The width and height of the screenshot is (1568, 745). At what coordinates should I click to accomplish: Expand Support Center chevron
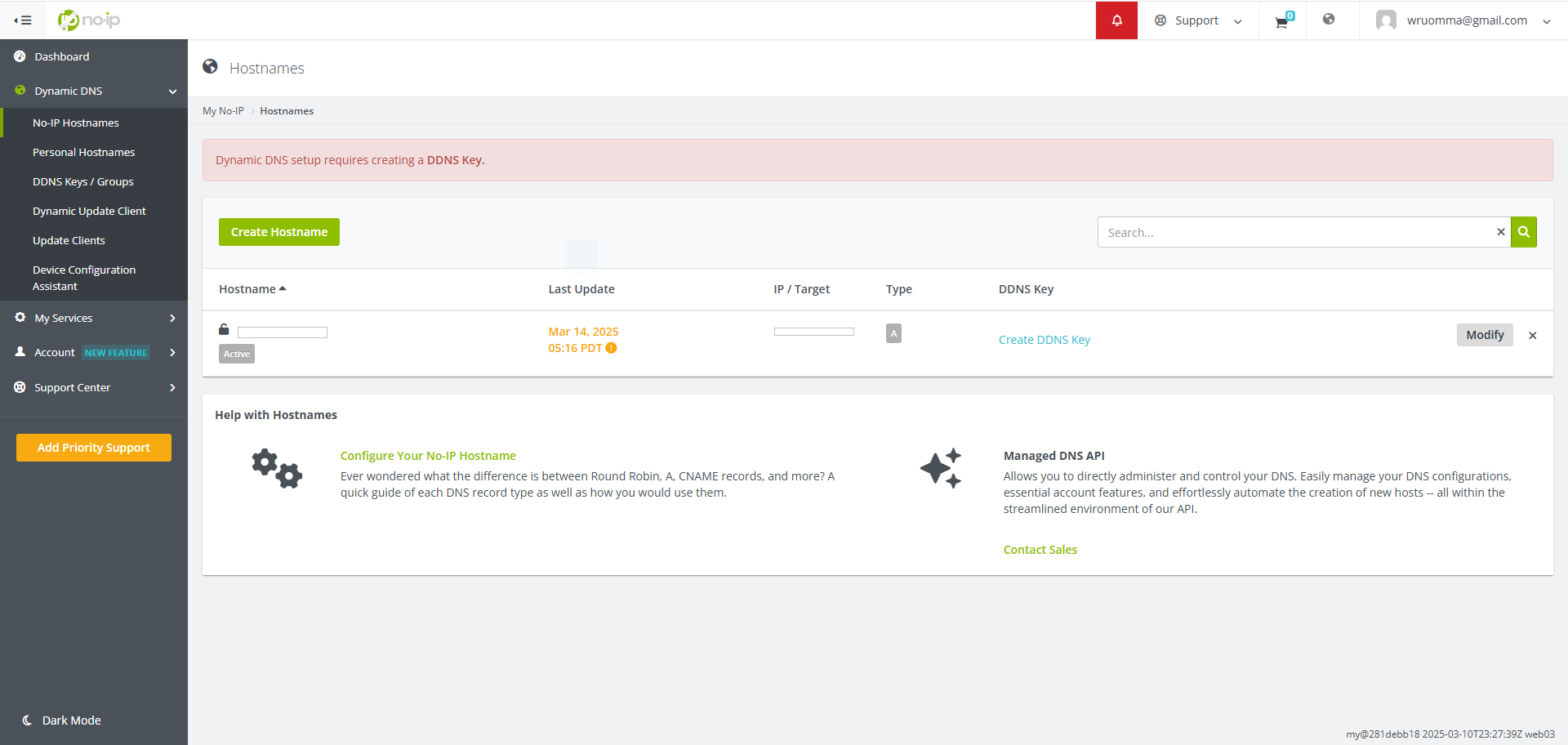coord(172,387)
